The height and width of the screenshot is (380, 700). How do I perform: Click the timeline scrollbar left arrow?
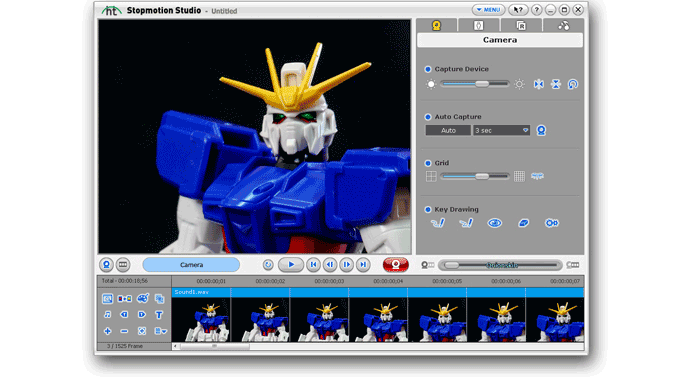tap(175, 346)
